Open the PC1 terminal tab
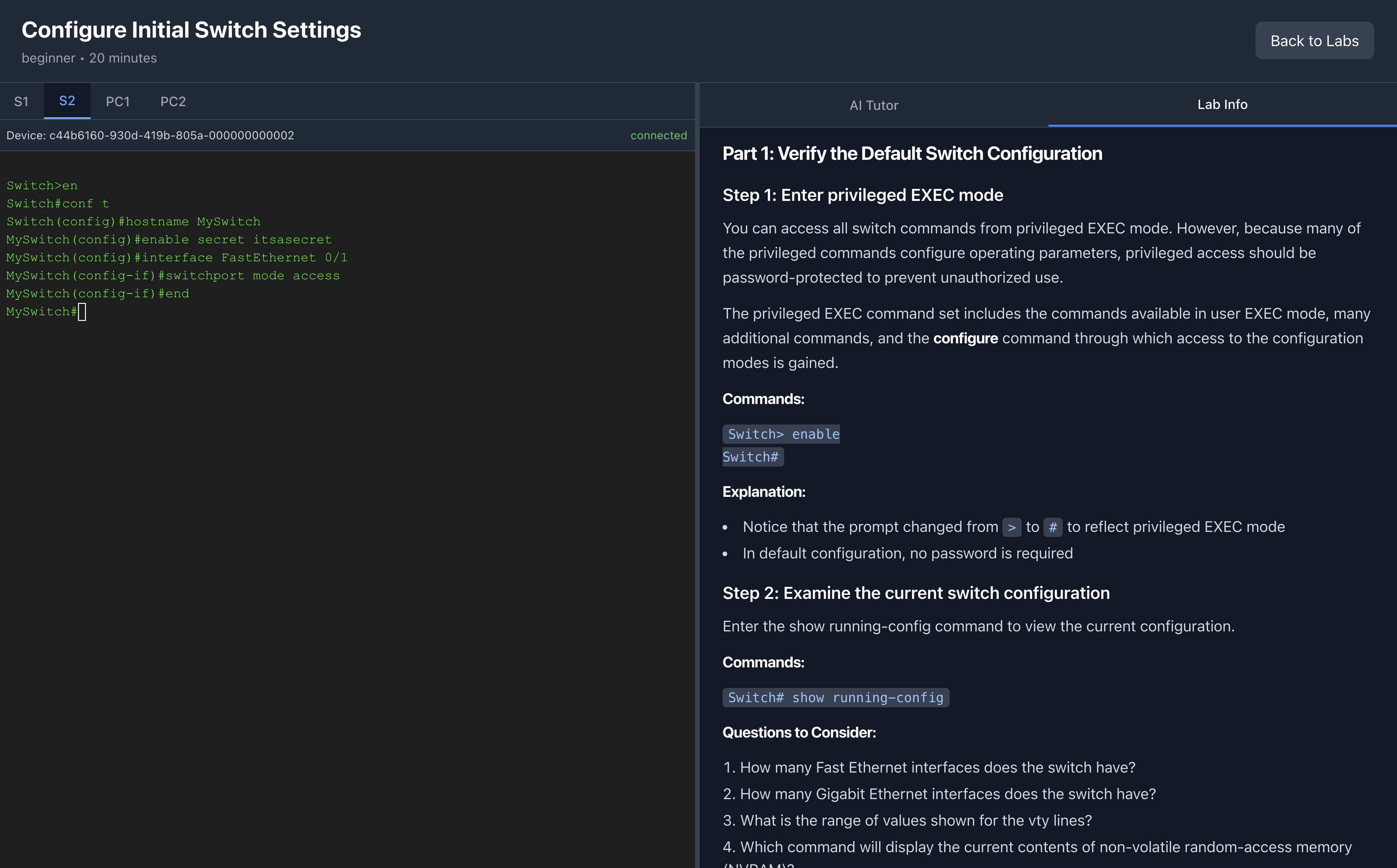1397x868 pixels. (x=118, y=102)
